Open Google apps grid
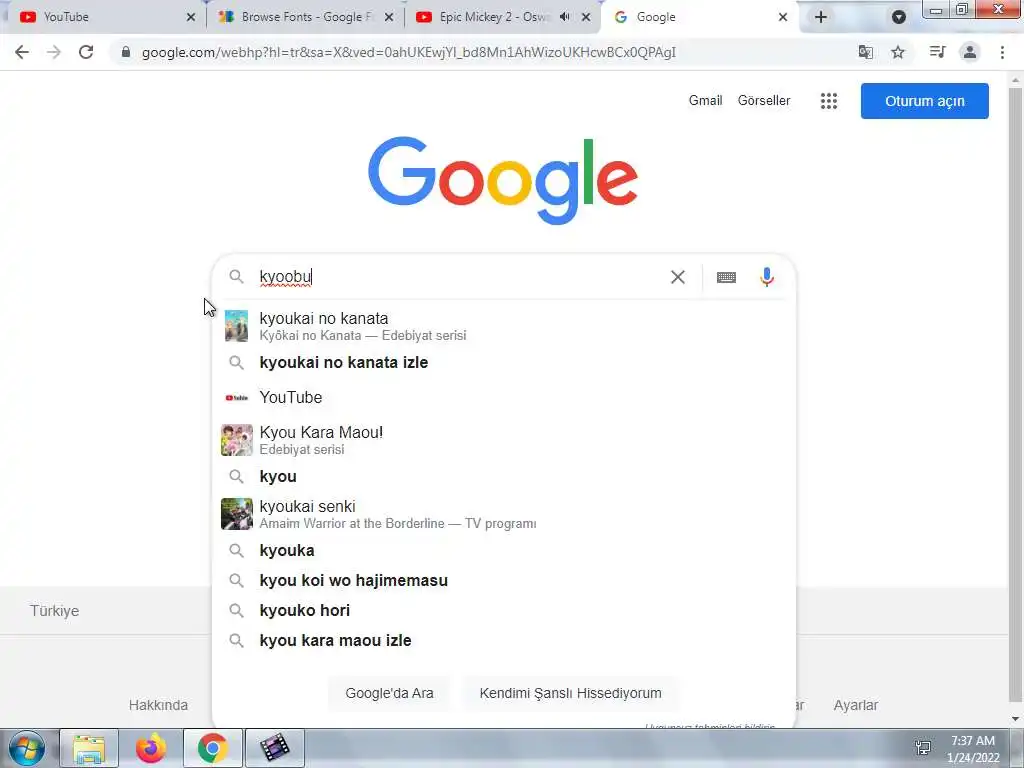This screenshot has height=768, width=1024. (x=829, y=101)
